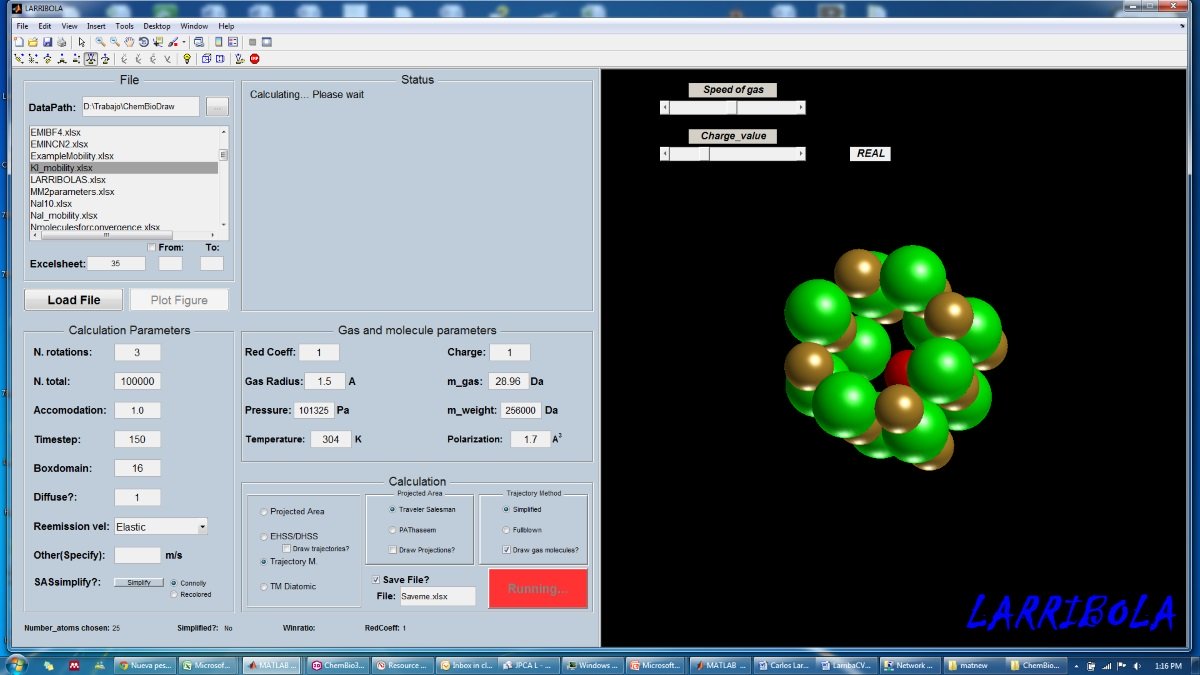The height and width of the screenshot is (675, 1200).
Task: Select the PAThaseem radio option
Action: tap(393, 530)
